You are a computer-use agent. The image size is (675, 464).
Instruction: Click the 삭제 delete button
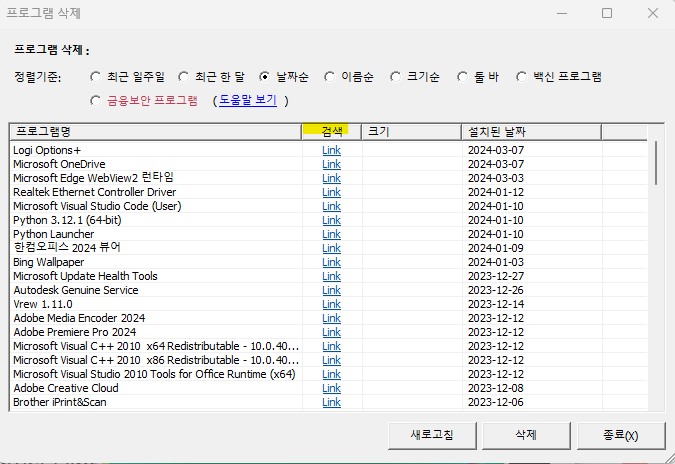pyautogui.click(x=526, y=435)
